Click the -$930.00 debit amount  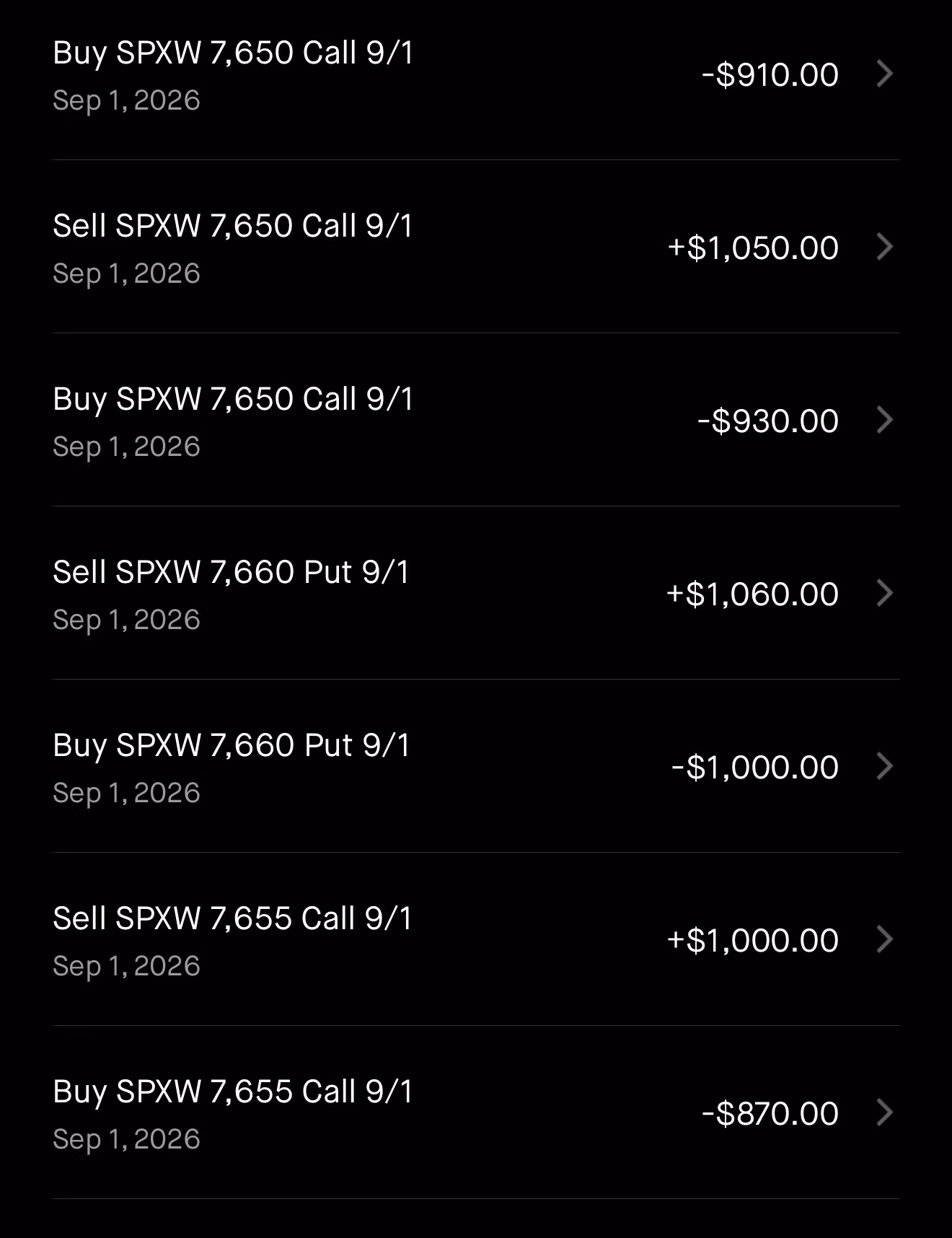(x=767, y=421)
